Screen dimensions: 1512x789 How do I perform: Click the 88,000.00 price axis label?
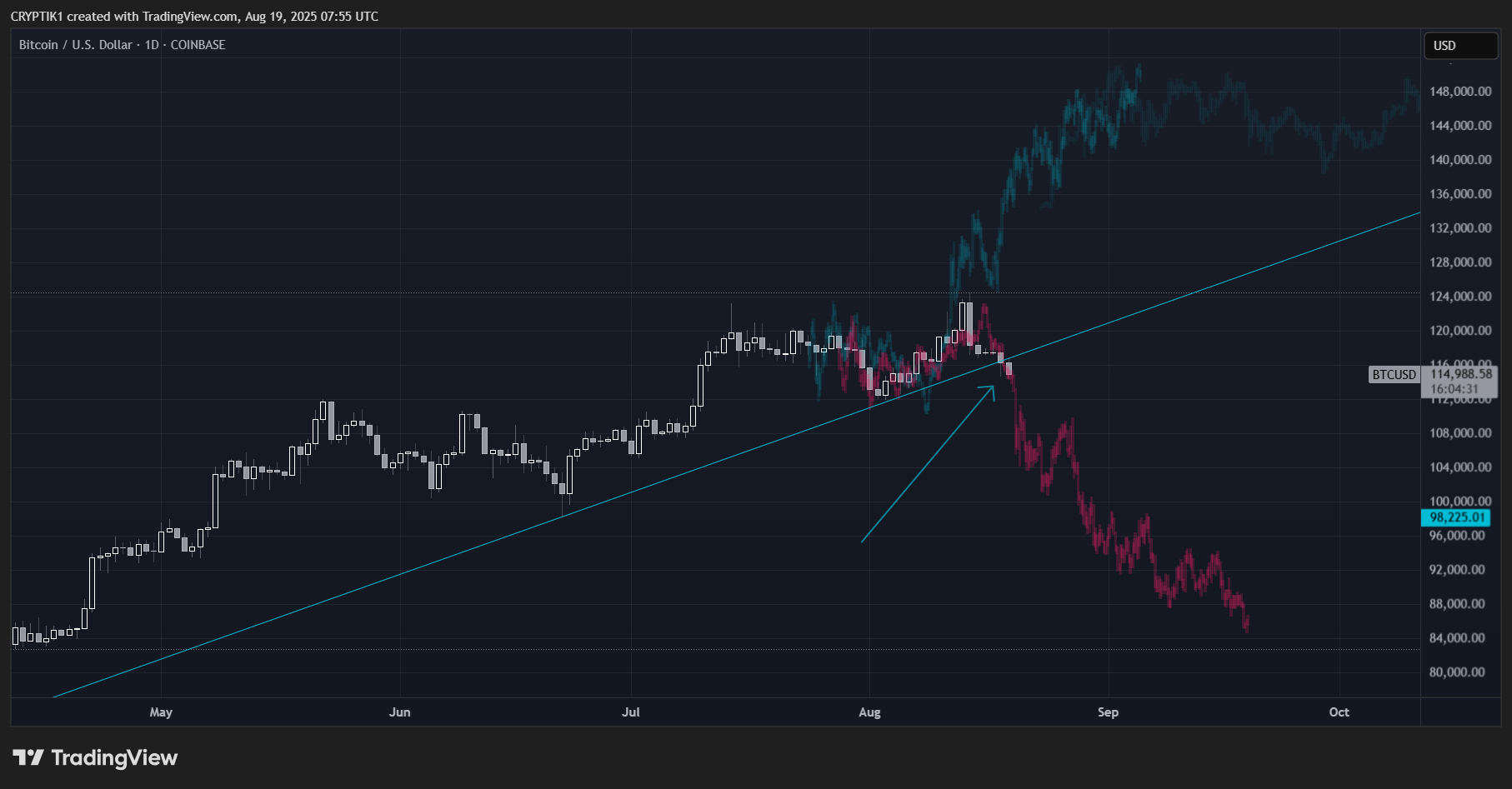pos(1457,604)
